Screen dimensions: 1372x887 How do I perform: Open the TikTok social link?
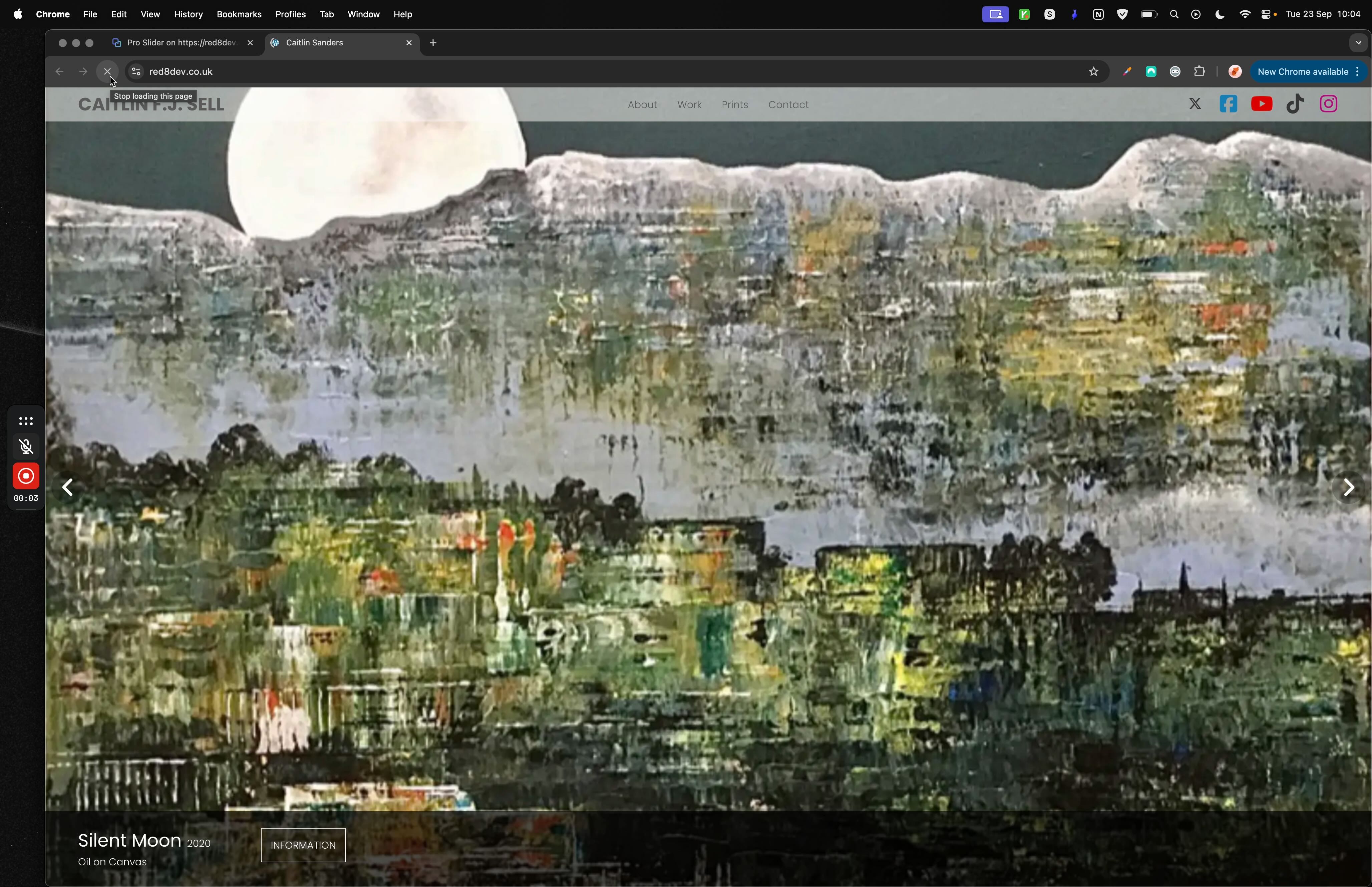[1296, 104]
